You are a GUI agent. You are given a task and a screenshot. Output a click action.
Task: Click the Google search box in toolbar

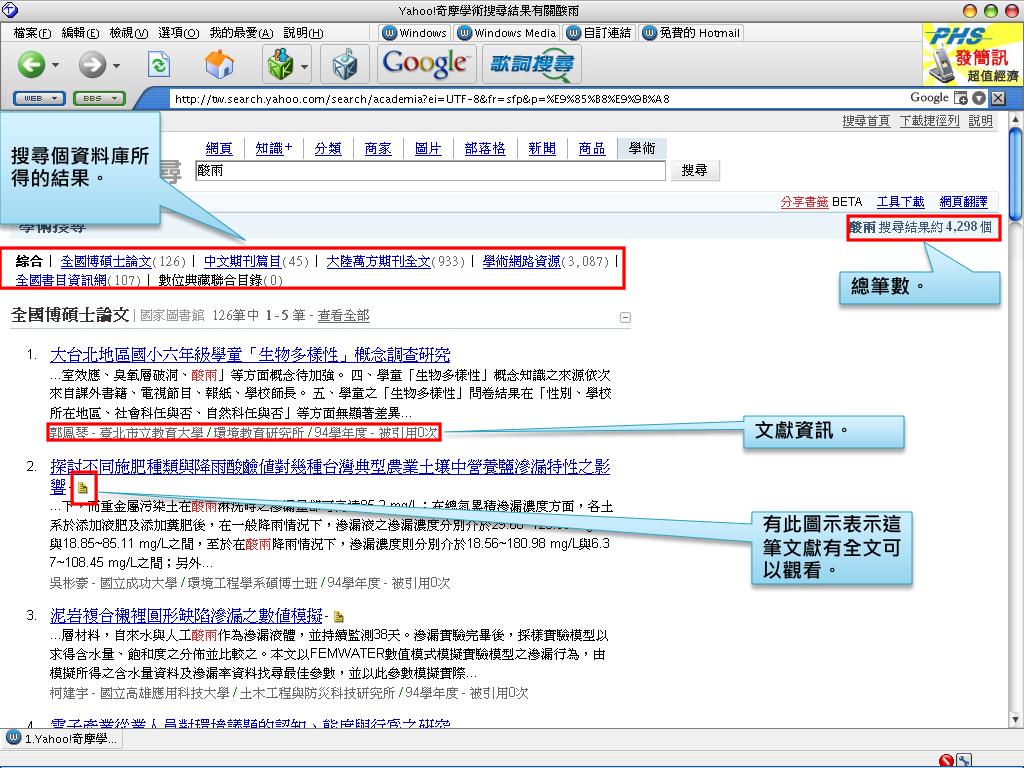(x=929, y=98)
